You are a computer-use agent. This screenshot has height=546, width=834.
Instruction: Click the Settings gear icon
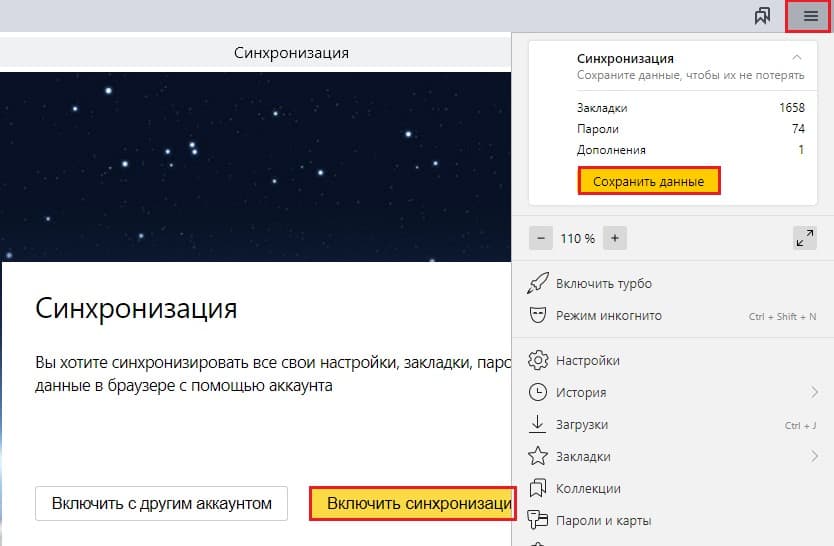(x=538, y=360)
